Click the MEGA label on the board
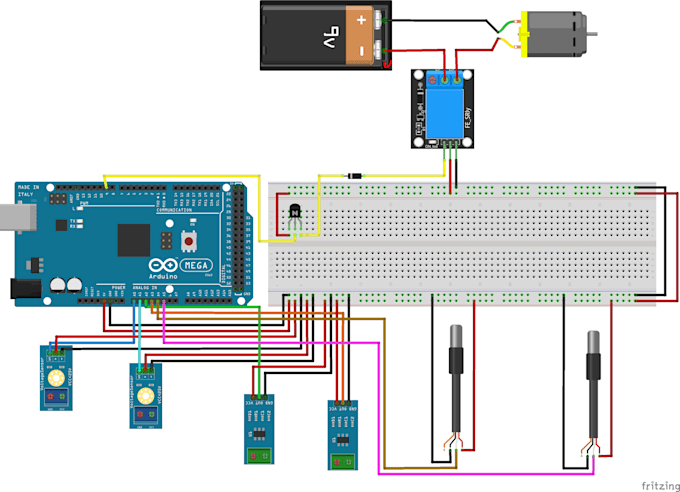The height and width of the screenshot is (492, 680). point(196,265)
